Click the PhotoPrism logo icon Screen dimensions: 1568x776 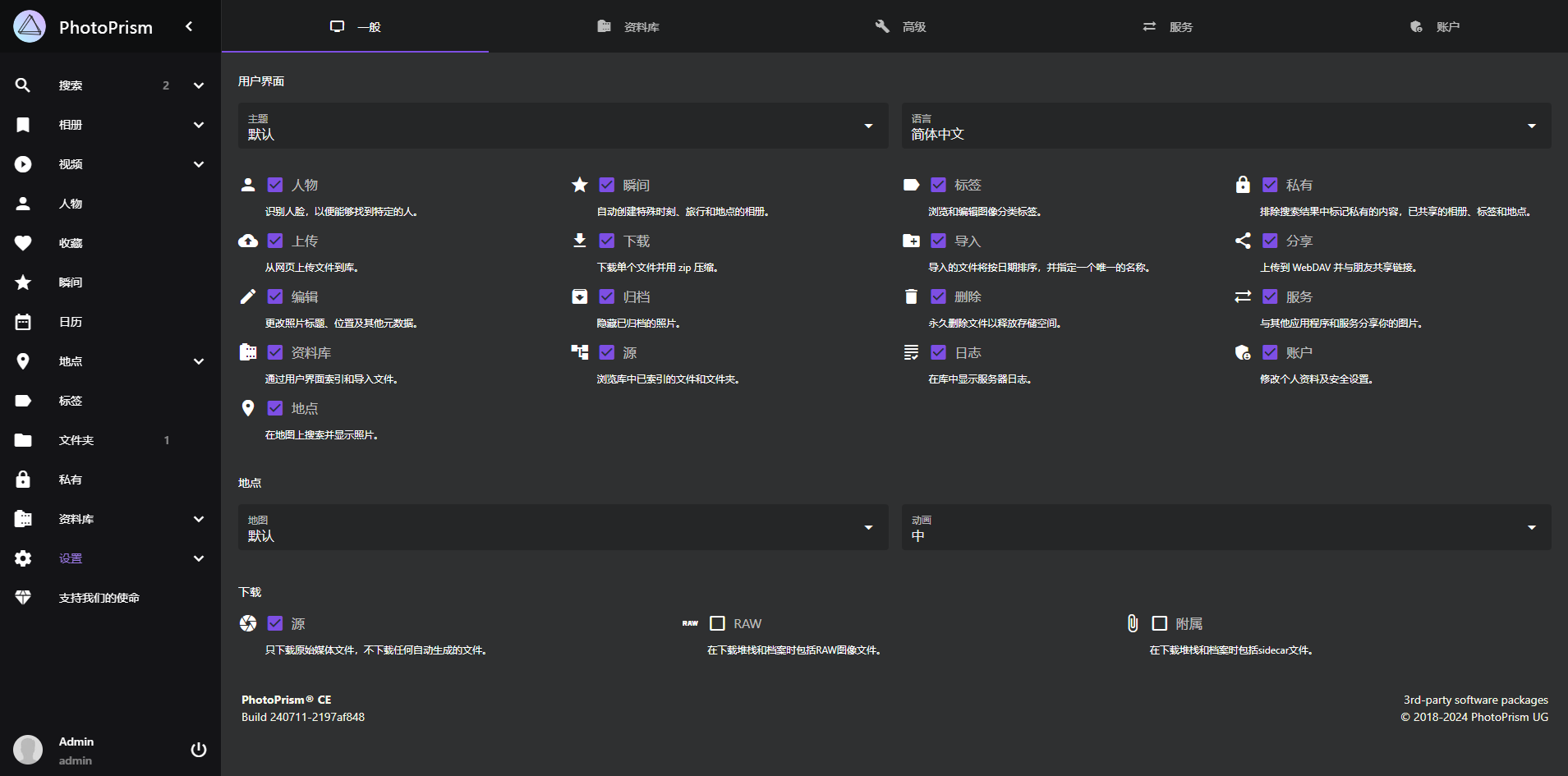pos(30,26)
